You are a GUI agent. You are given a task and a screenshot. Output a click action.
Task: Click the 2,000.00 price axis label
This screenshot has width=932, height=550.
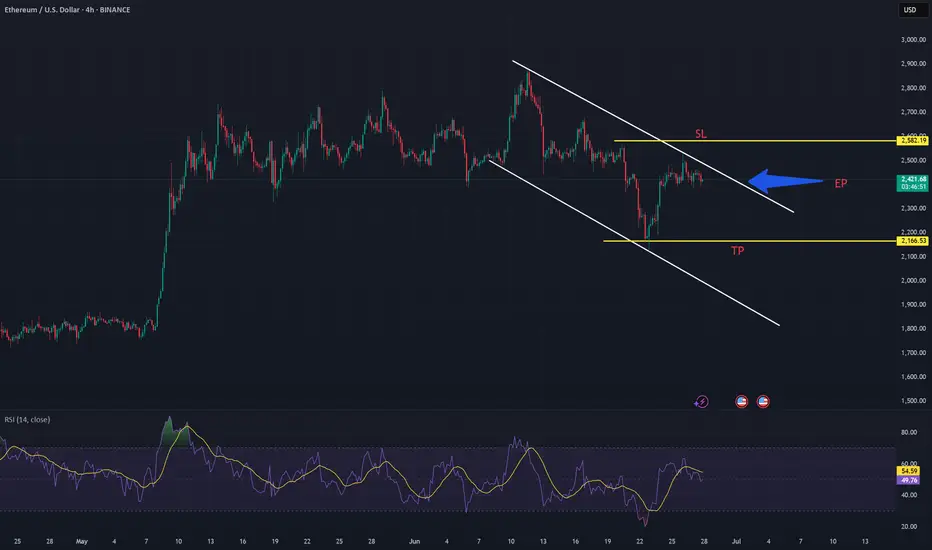coord(914,281)
